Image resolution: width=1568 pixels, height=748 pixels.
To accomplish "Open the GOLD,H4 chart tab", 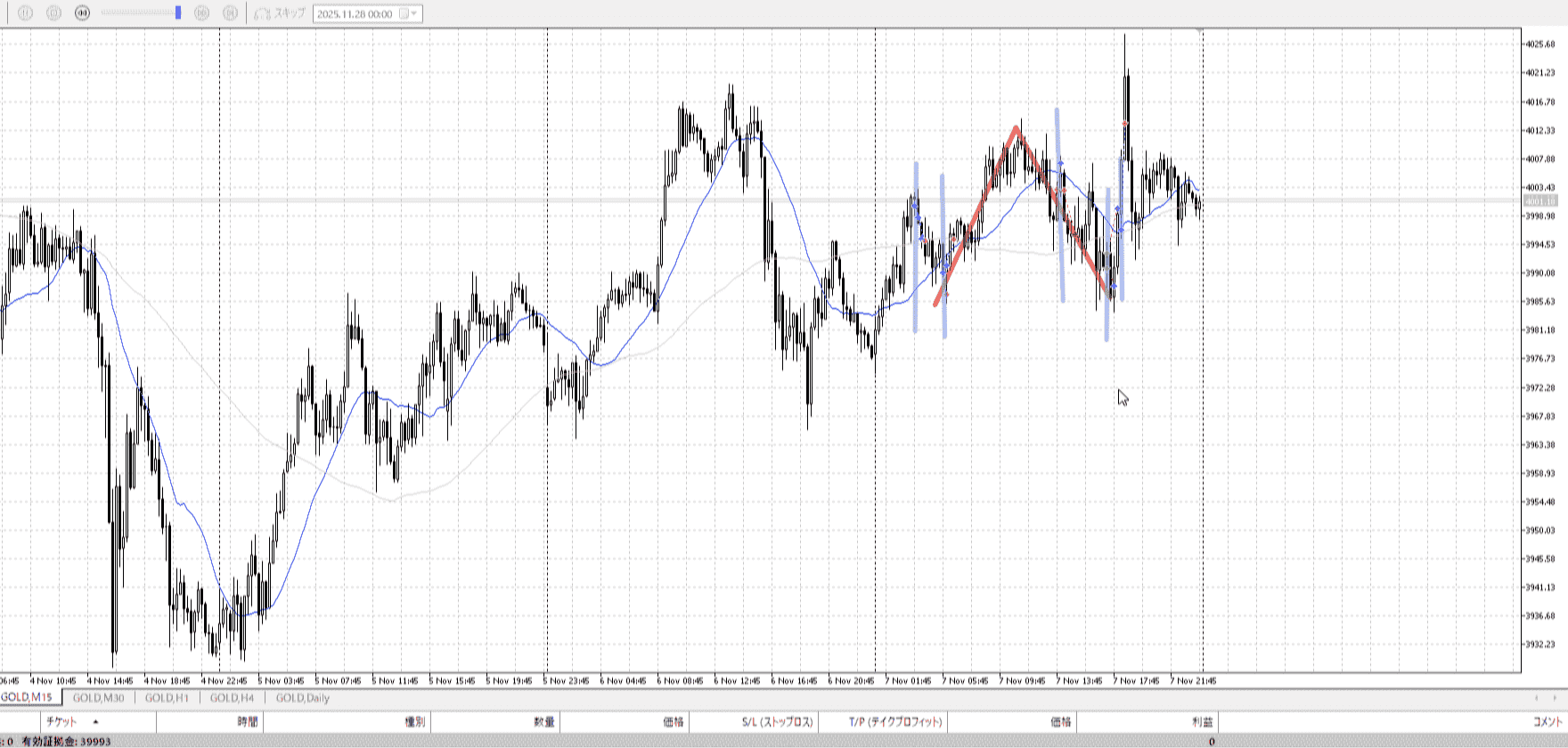I will [x=232, y=698].
